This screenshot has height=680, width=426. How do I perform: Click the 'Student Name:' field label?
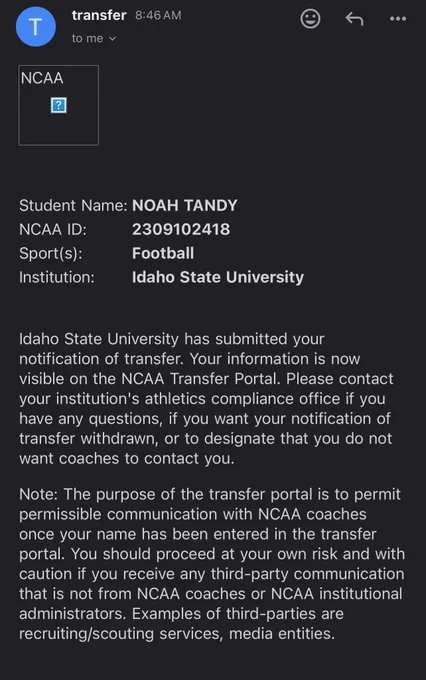pos(73,205)
